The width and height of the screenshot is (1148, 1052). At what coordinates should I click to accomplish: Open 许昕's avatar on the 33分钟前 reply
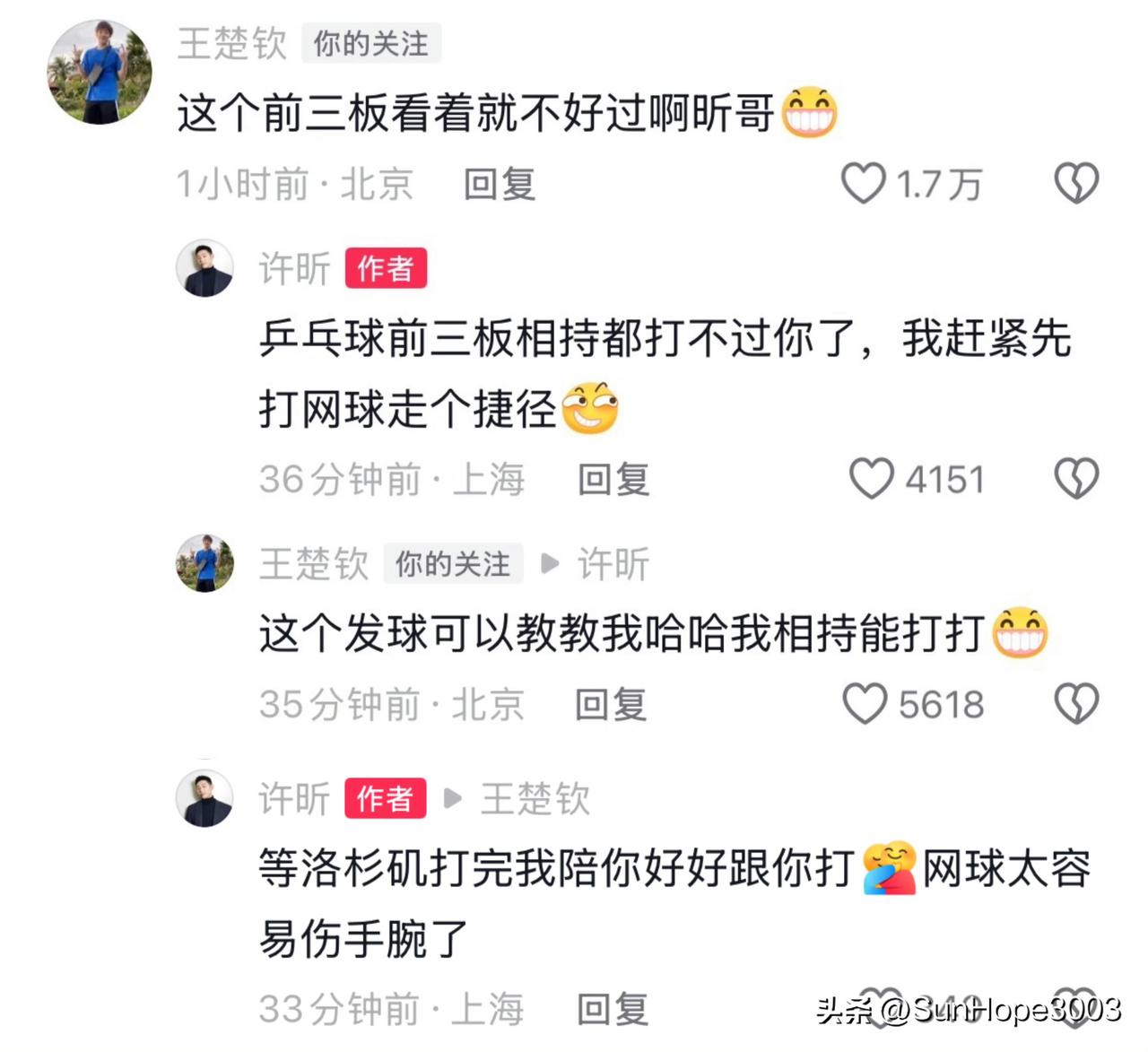tap(204, 797)
